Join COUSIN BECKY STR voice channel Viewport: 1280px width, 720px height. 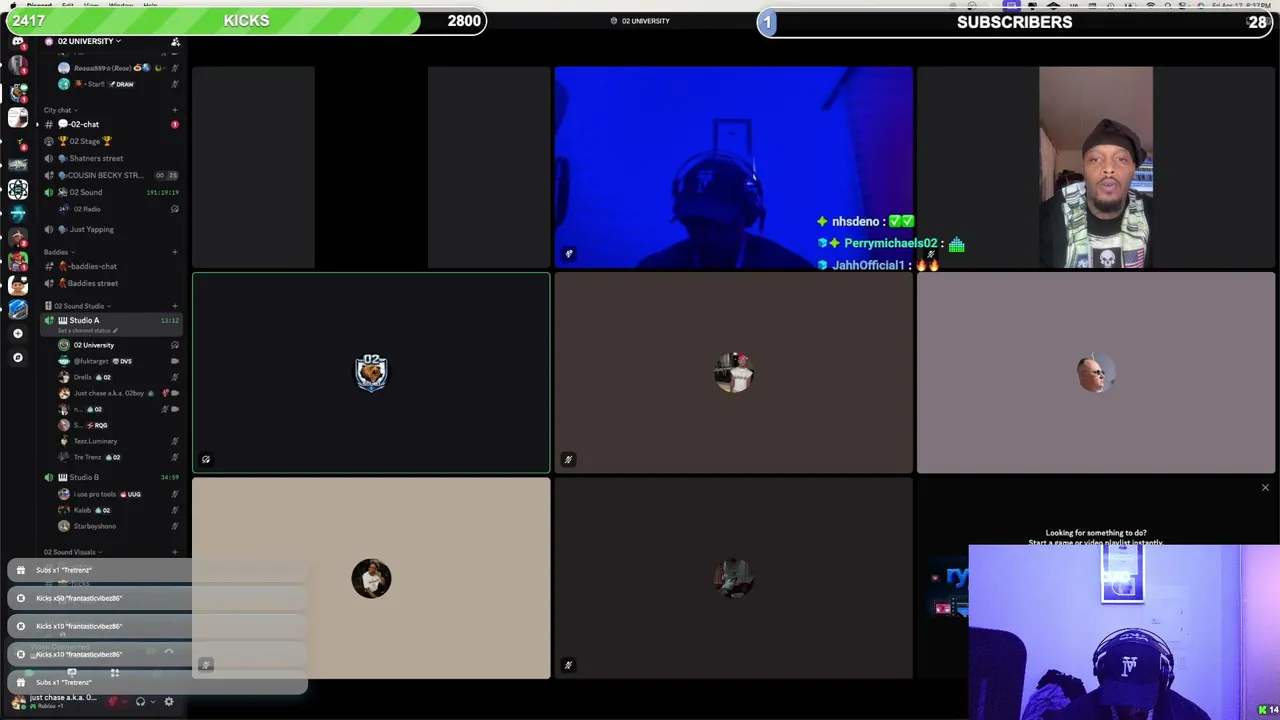110,175
